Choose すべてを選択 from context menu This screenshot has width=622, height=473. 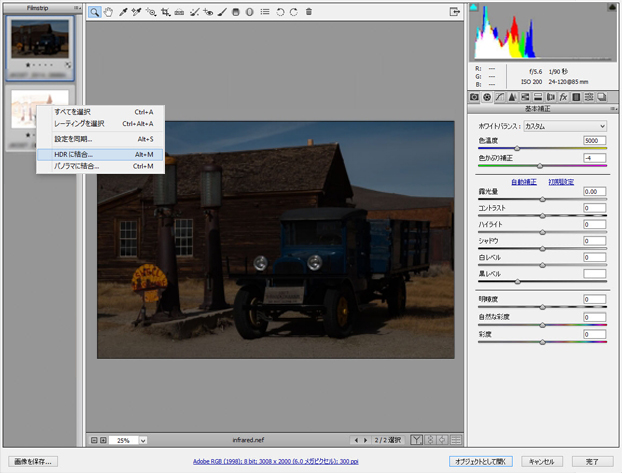click(x=100, y=112)
